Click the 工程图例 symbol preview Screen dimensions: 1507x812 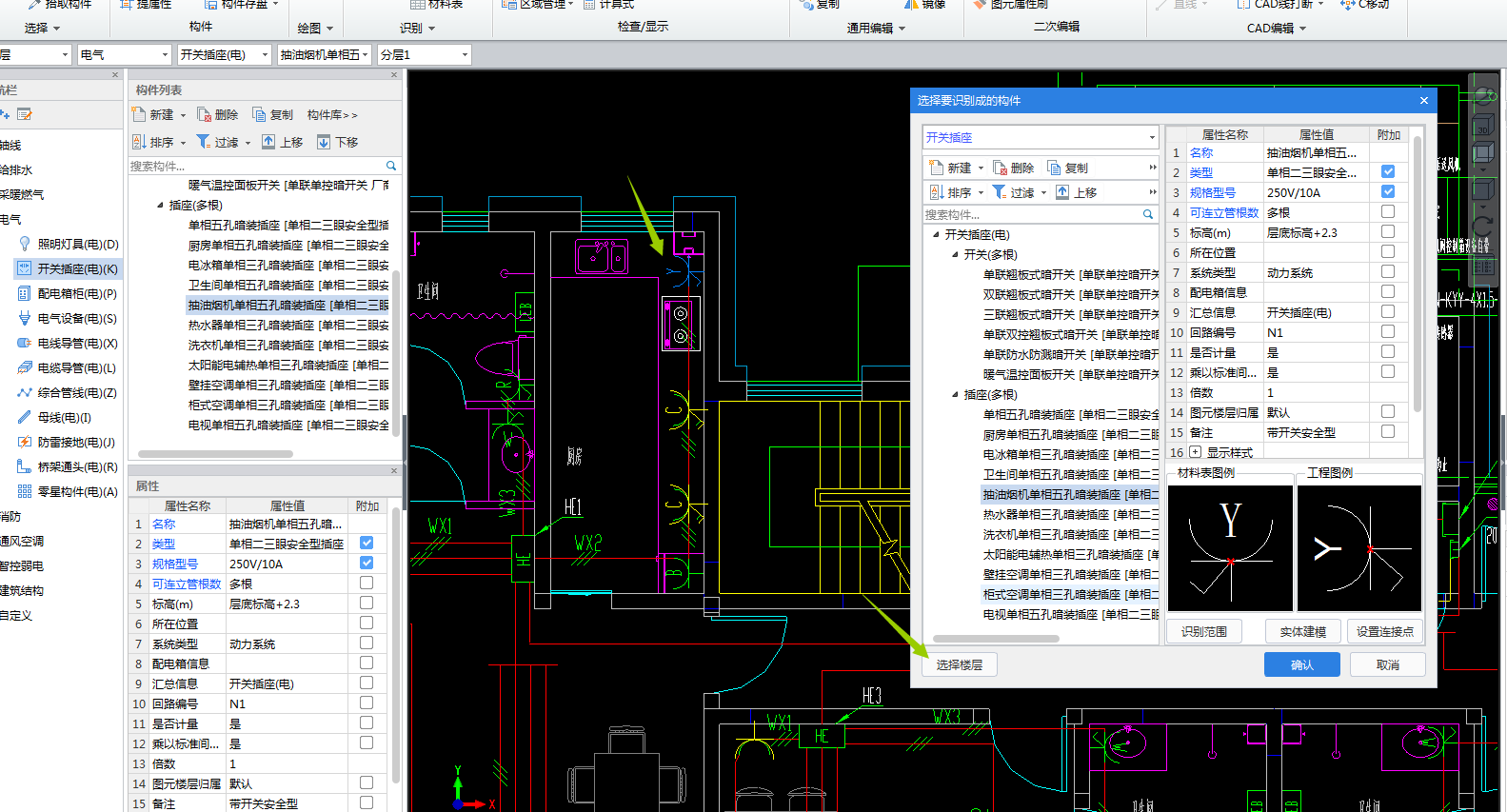click(1359, 548)
